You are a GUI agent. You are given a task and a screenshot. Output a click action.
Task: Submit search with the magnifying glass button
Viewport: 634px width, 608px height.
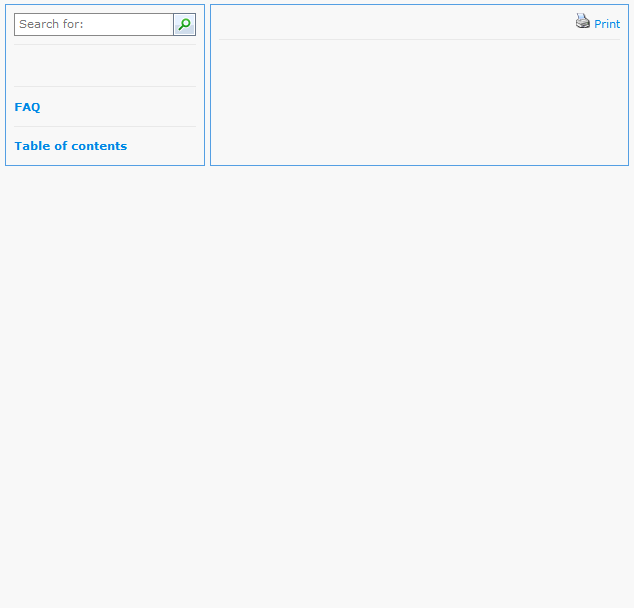(184, 25)
